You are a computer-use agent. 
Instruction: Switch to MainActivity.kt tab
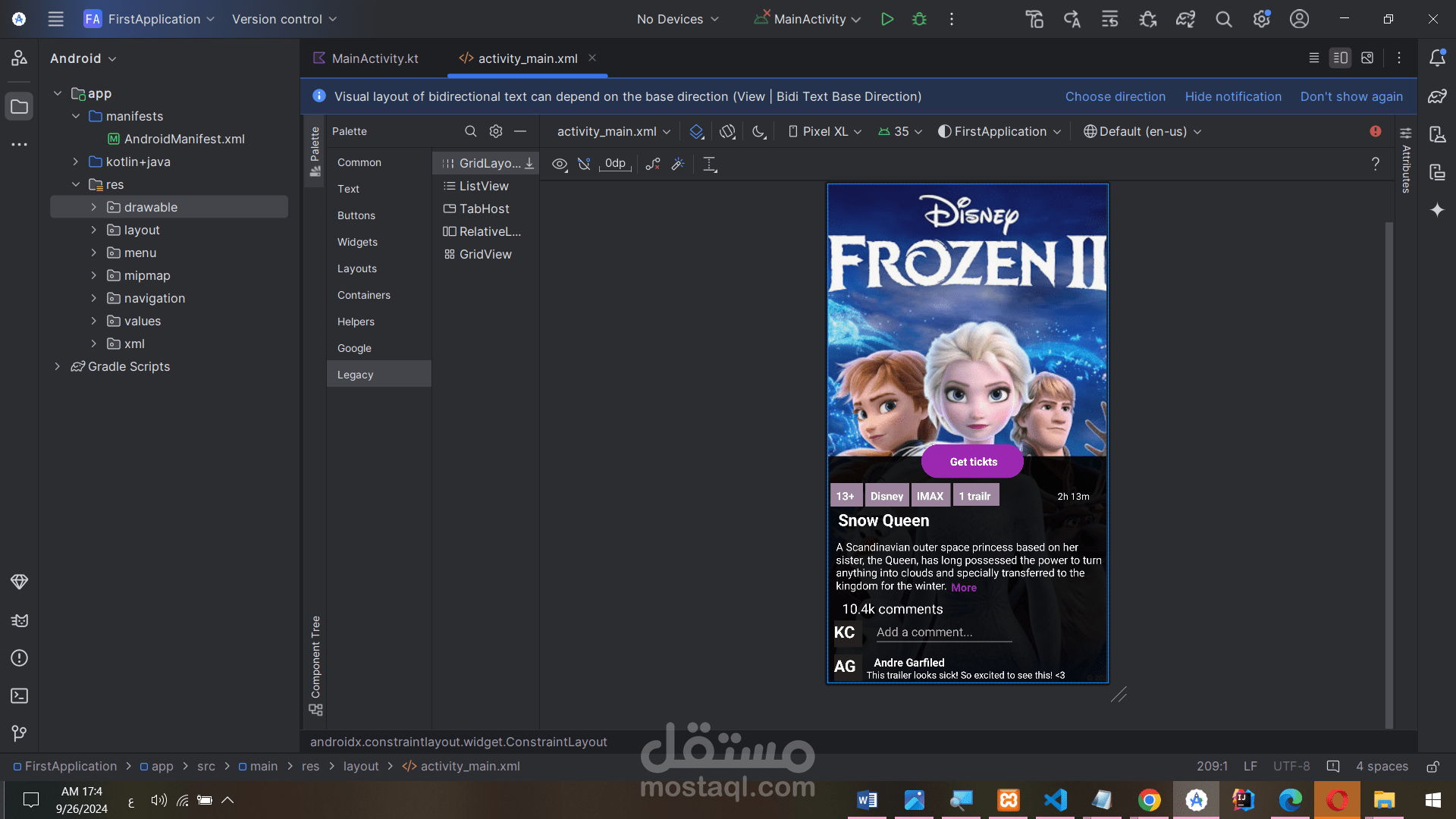pyautogui.click(x=366, y=58)
